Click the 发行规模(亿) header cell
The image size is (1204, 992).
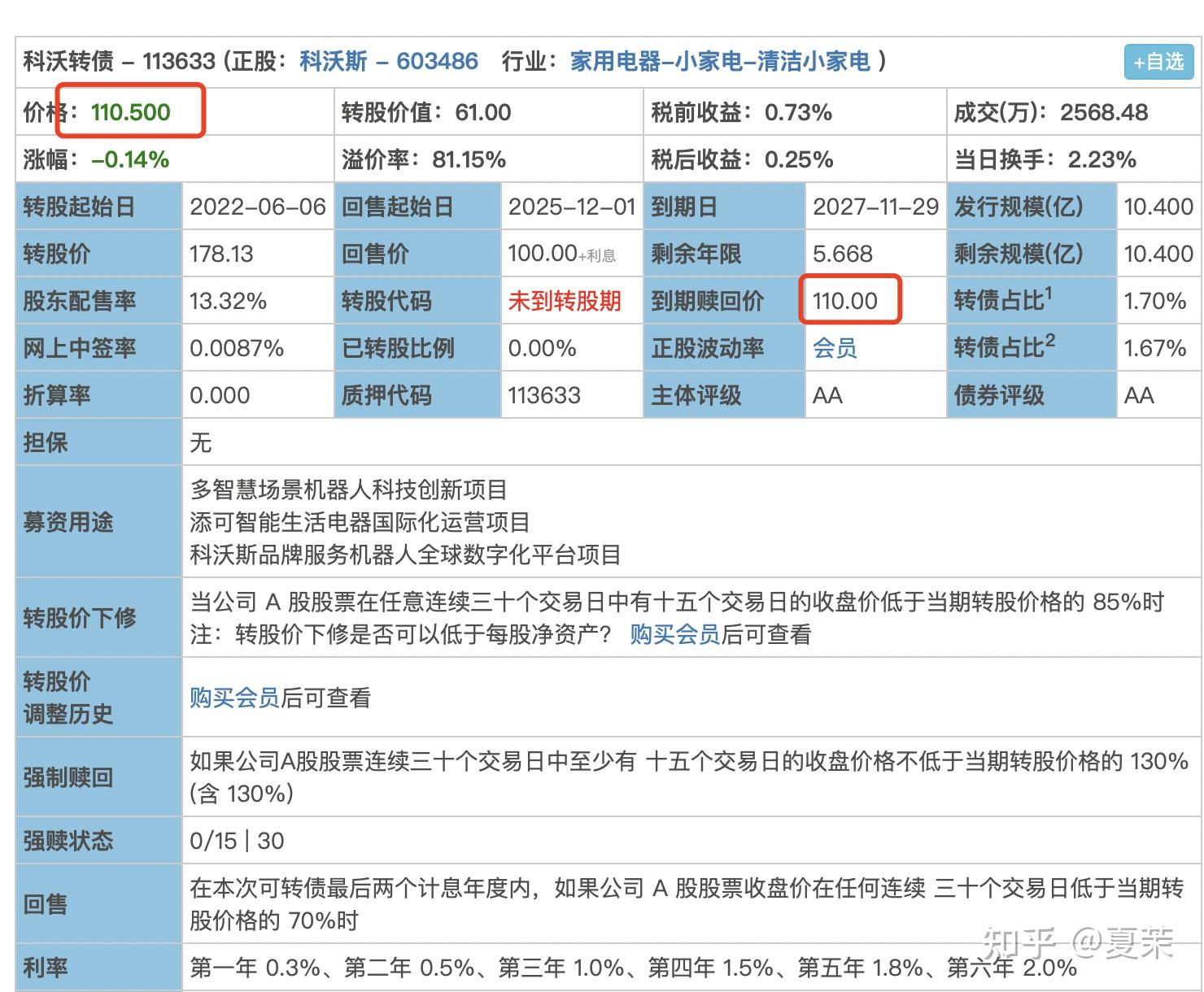point(1032,207)
